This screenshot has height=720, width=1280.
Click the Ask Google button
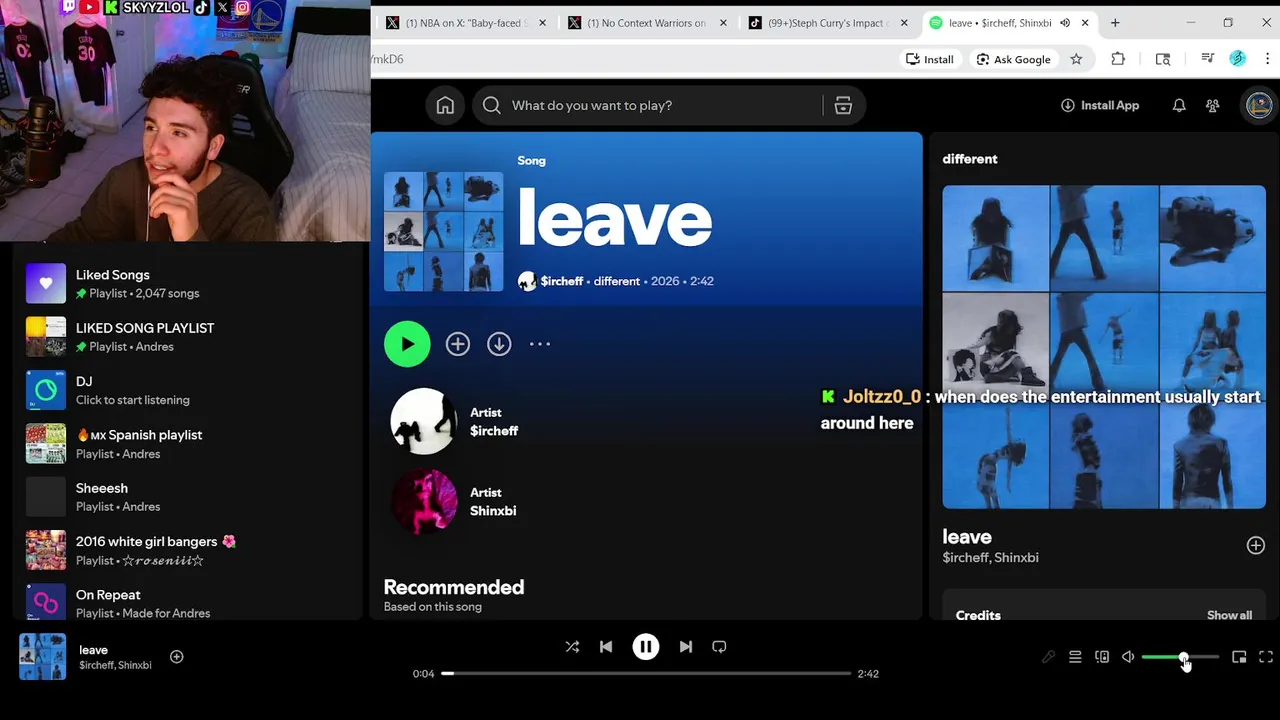tap(1014, 59)
